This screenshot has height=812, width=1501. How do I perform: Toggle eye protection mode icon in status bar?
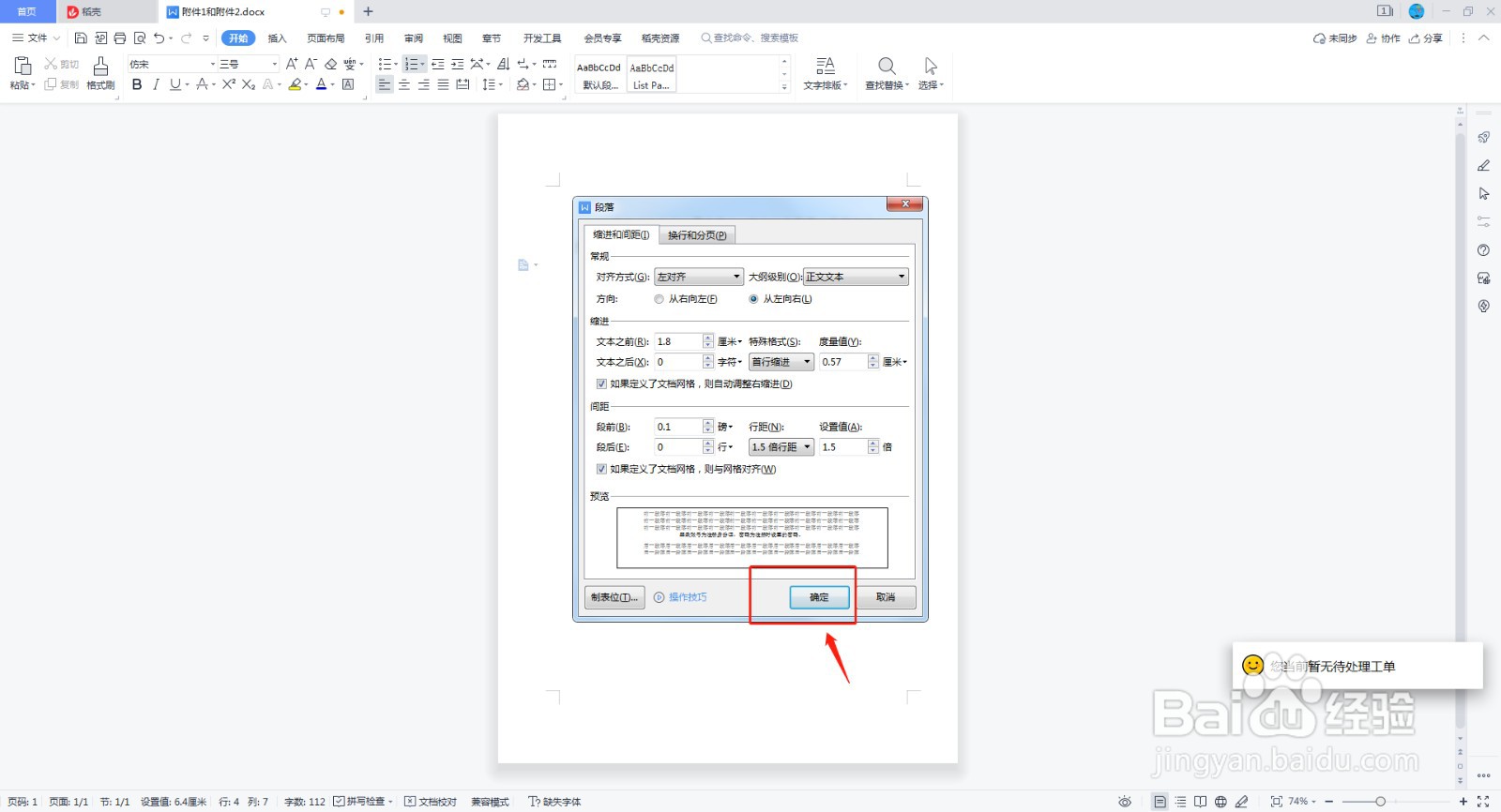click(x=1124, y=802)
